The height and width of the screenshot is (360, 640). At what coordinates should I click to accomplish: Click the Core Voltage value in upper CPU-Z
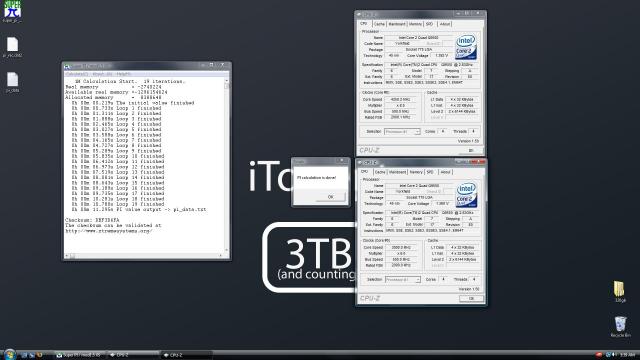[x=442, y=56]
